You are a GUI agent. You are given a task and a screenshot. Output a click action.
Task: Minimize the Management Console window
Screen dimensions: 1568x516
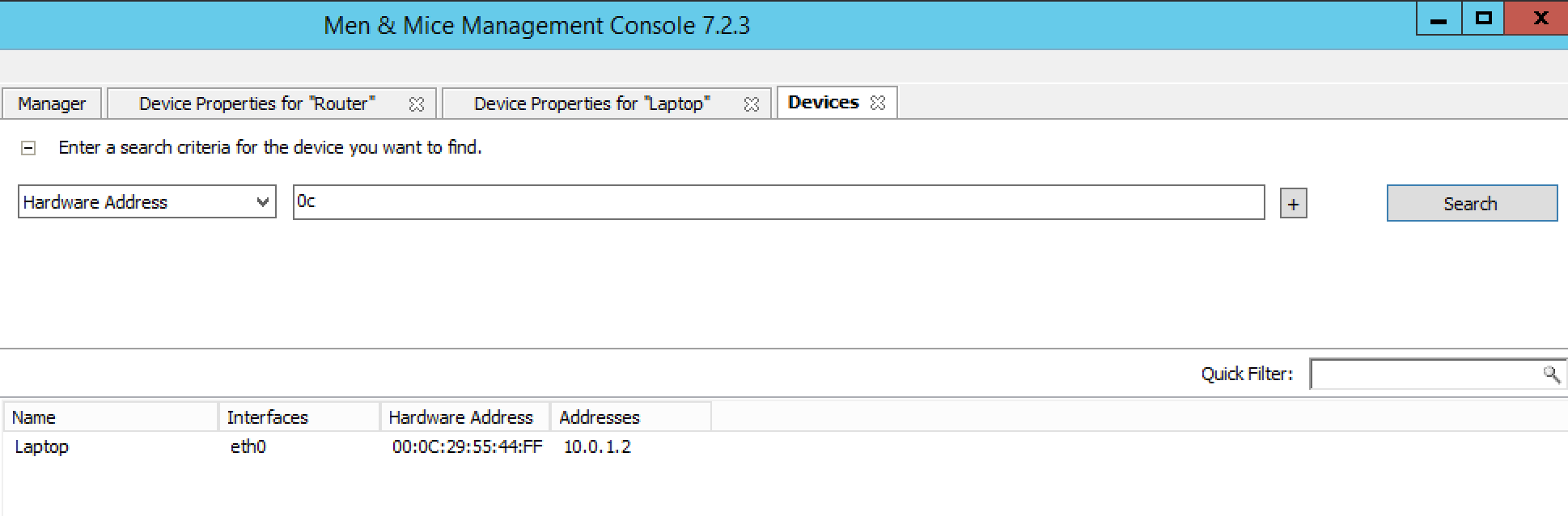click(x=1439, y=19)
